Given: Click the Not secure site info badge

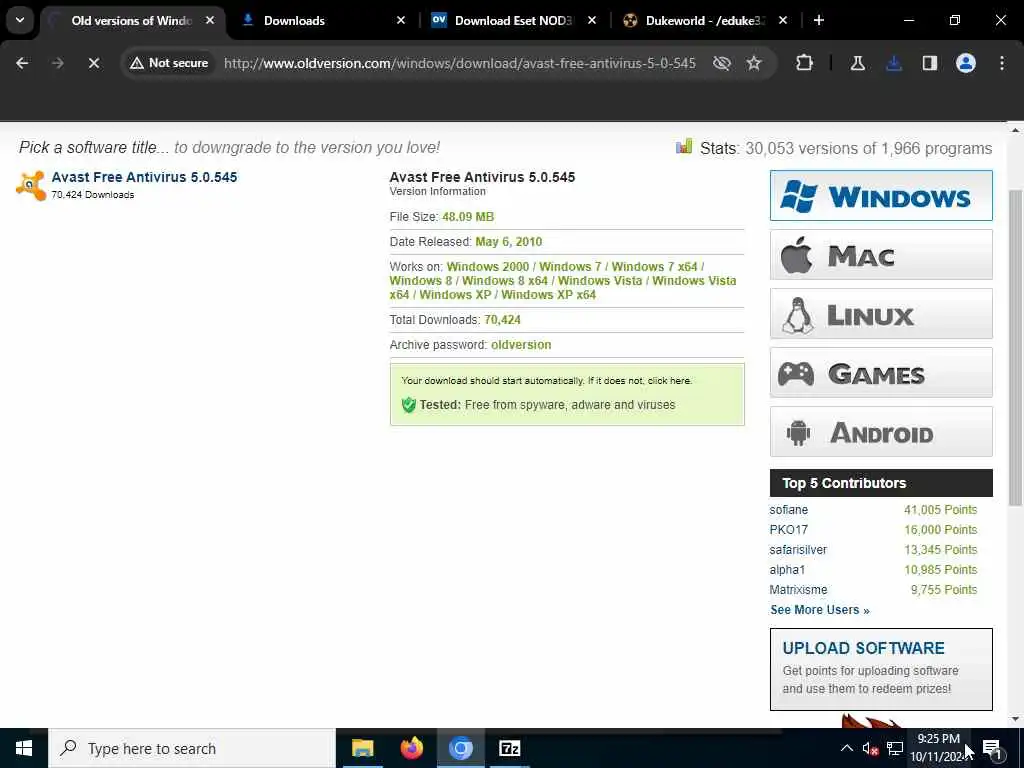Looking at the screenshot, I should pos(169,63).
